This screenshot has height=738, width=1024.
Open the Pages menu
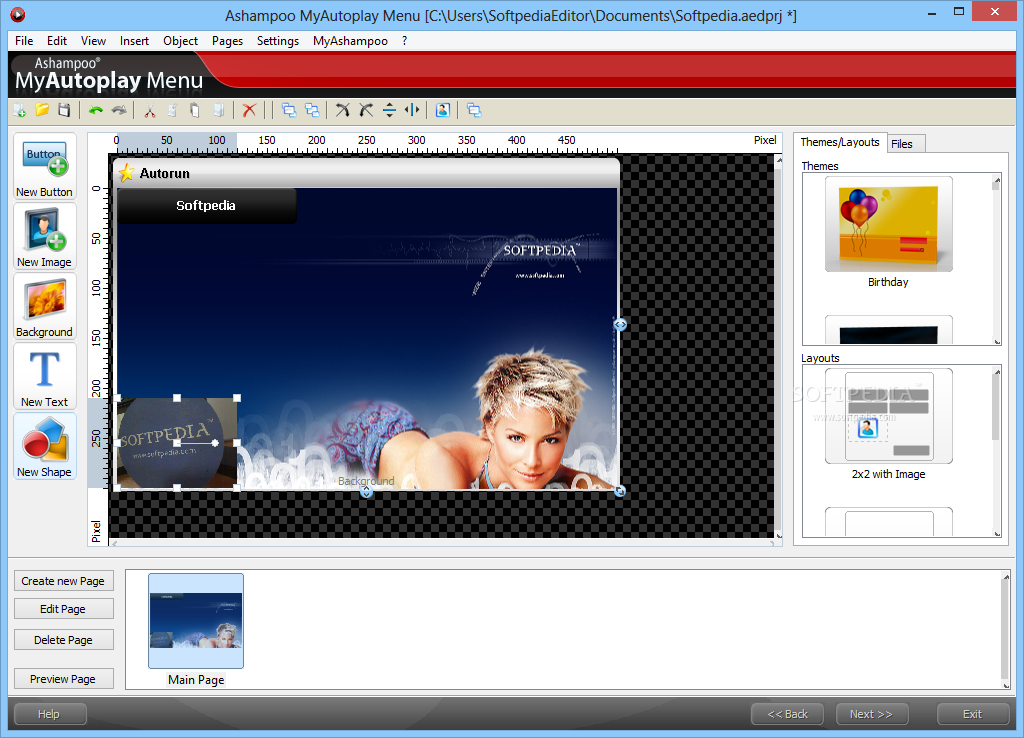(227, 40)
